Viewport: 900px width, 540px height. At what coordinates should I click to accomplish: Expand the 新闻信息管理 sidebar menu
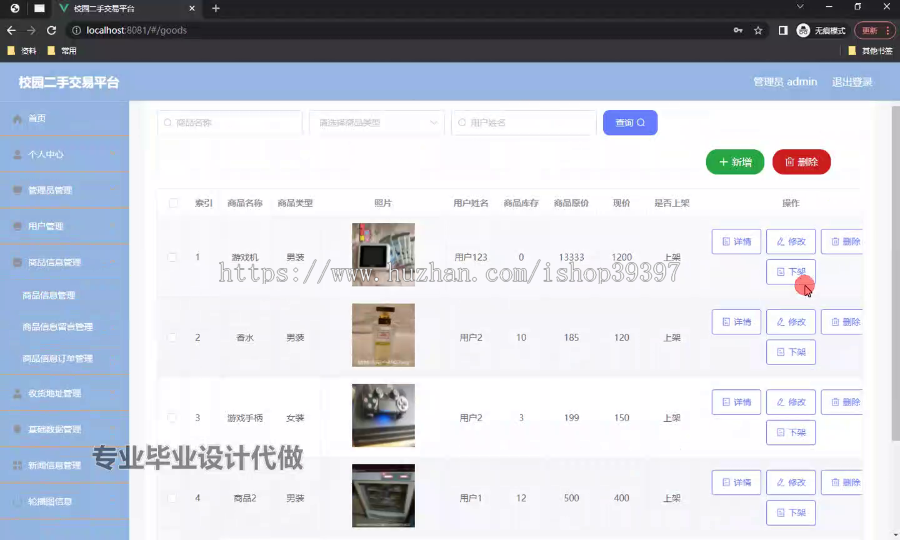pyautogui.click(x=64, y=465)
